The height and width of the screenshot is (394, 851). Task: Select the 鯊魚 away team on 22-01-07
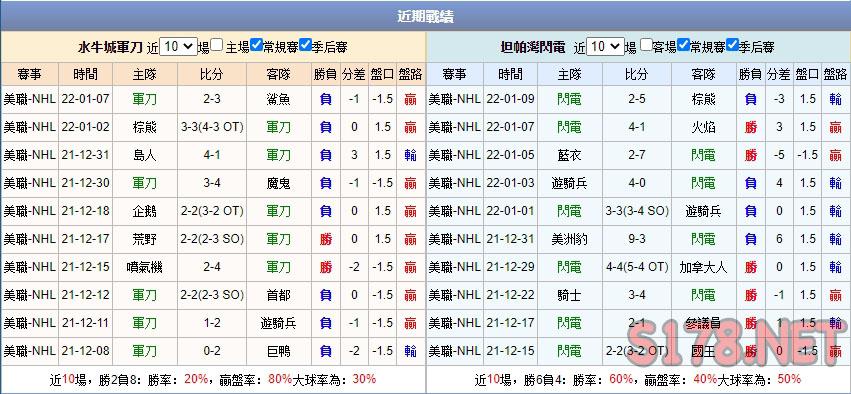[x=279, y=99]
